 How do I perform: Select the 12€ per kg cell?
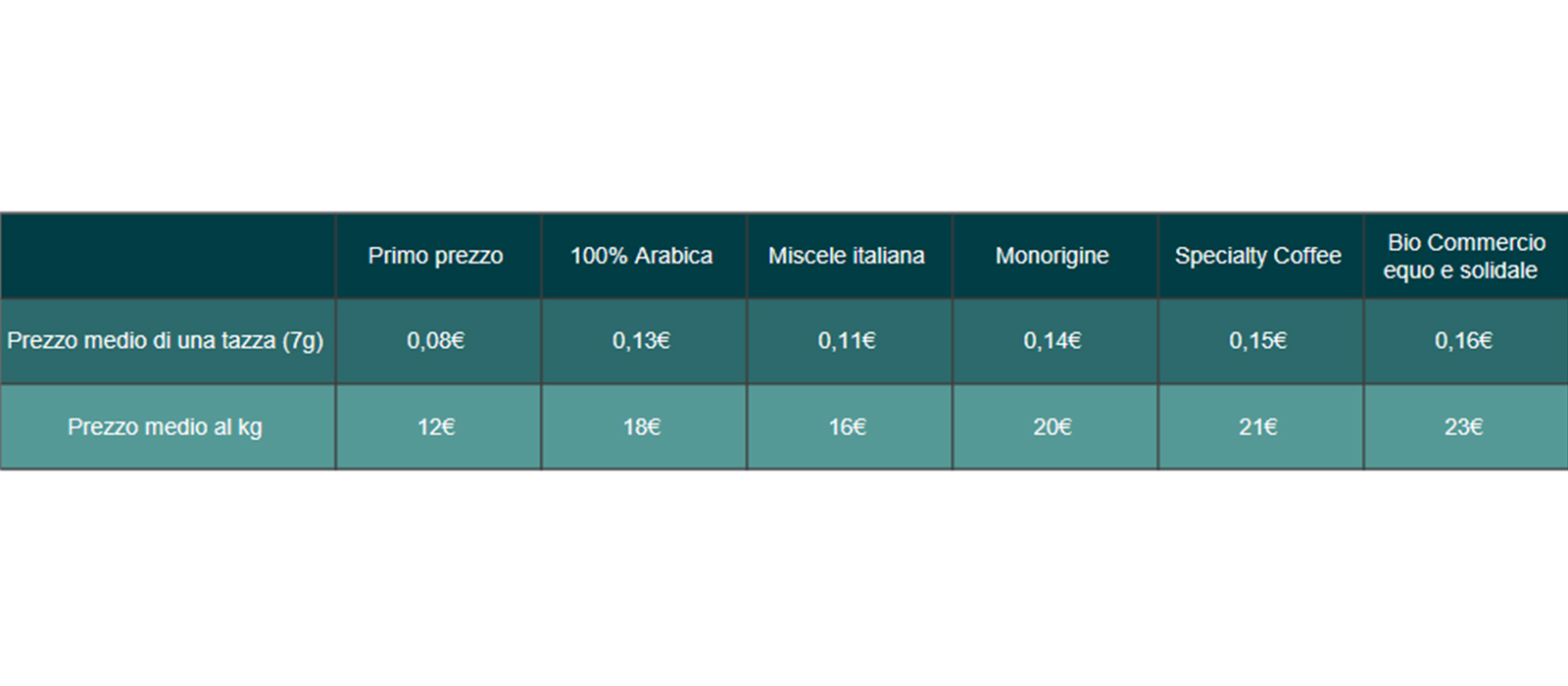pos(438,426)
